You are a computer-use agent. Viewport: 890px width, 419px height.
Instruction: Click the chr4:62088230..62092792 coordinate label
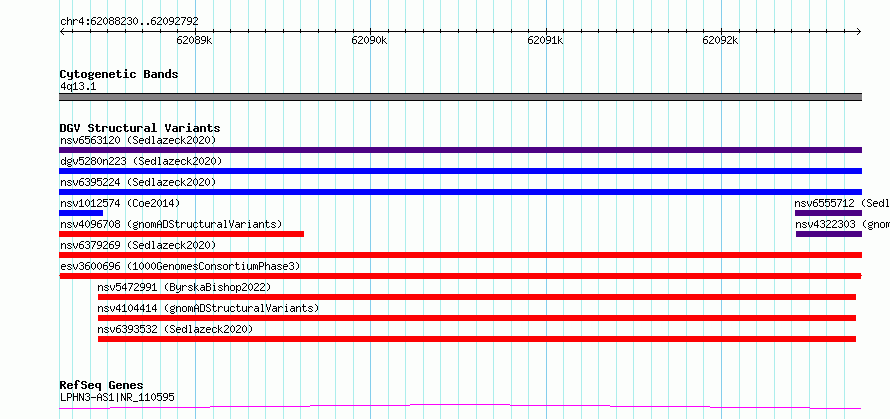pos(129,22)
